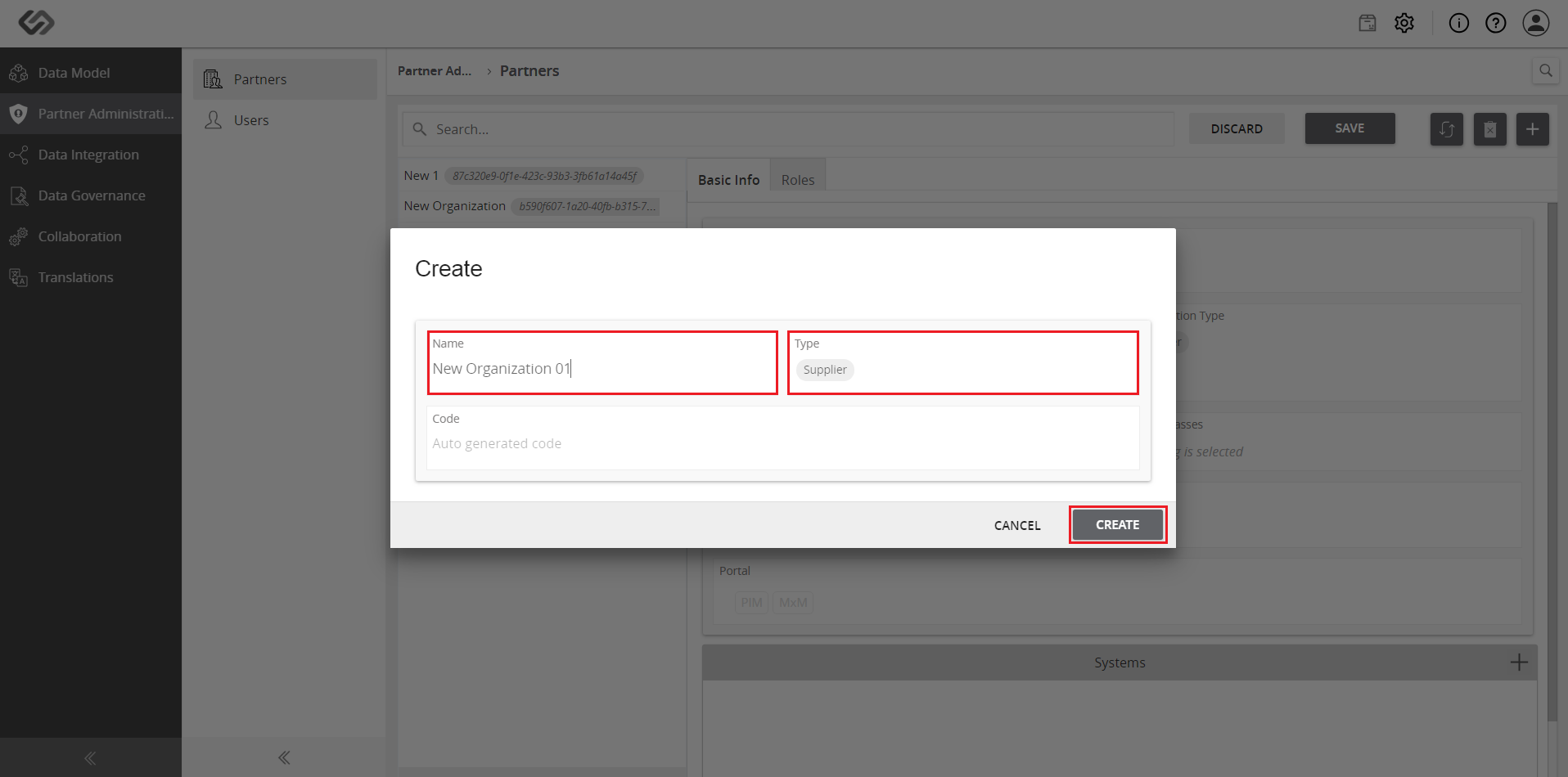Image resolution: width=1568 pixels, height=777 pixels.
Task: Click the refresh icon button in toolbar
Action: click(x=1447, y=129)
